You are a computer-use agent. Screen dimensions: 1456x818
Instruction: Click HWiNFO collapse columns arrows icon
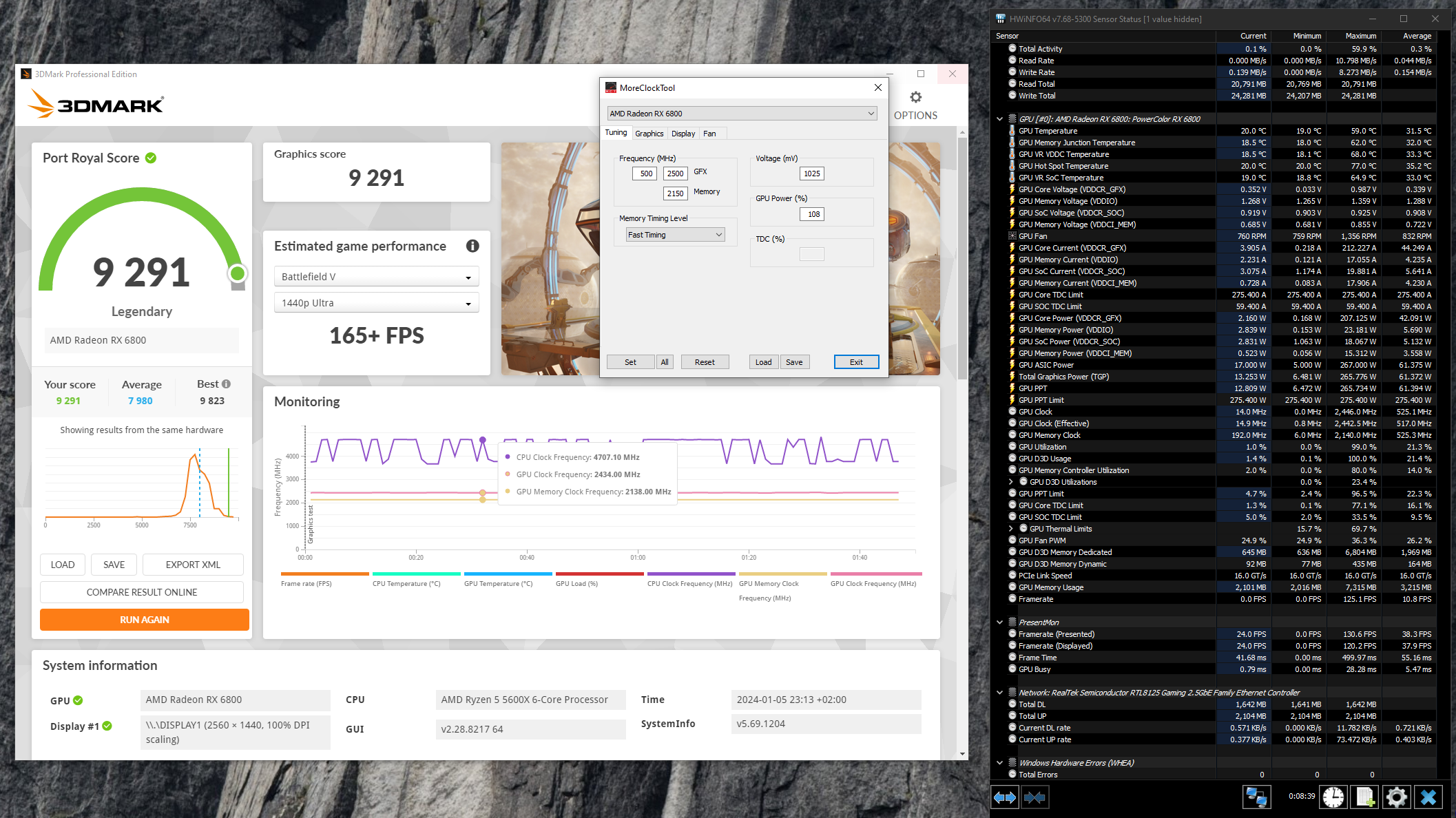pos(1034,797)
